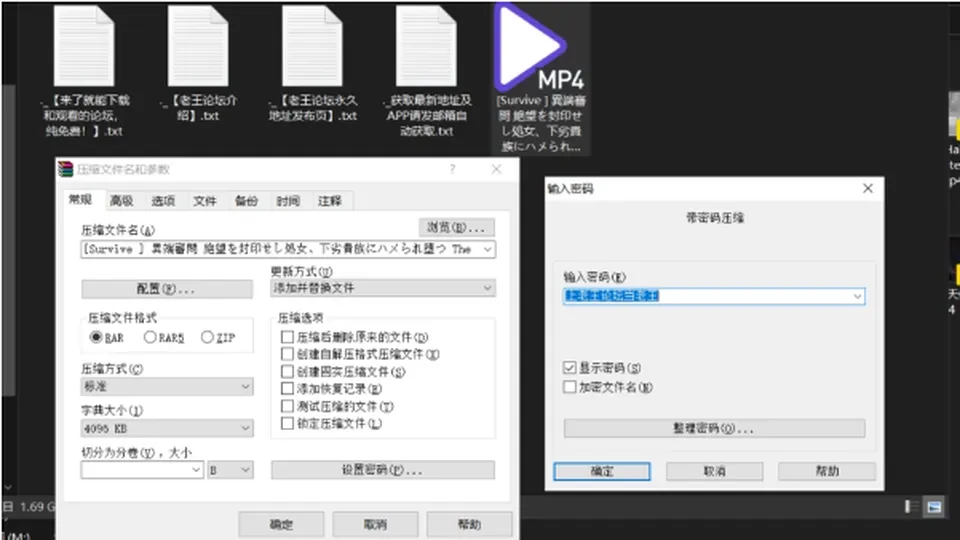
Task: Cancel the password dialog with 取消
Action: pyautogui.click(x=714, y=471)
